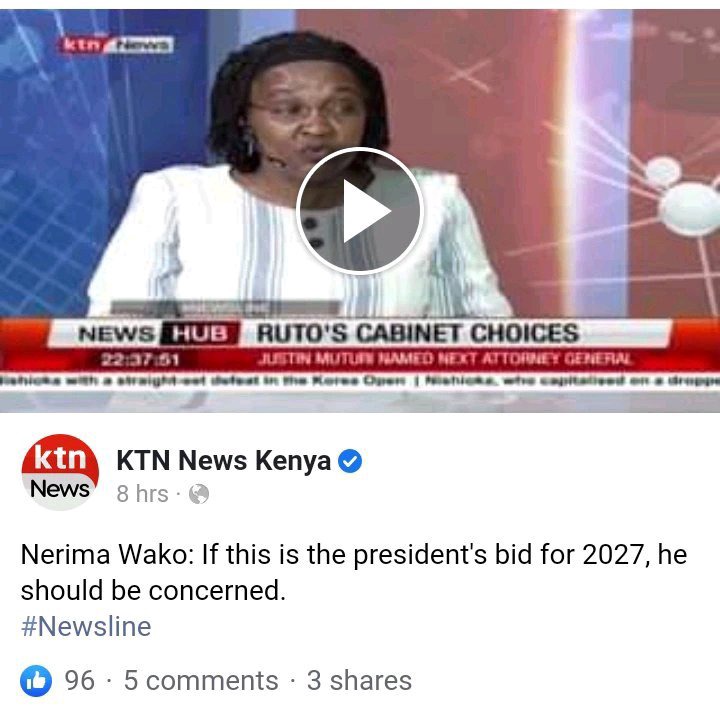The image size is (720, 716).
Task: Open the KTN News Kenya page name
Action: click(224, 460)
